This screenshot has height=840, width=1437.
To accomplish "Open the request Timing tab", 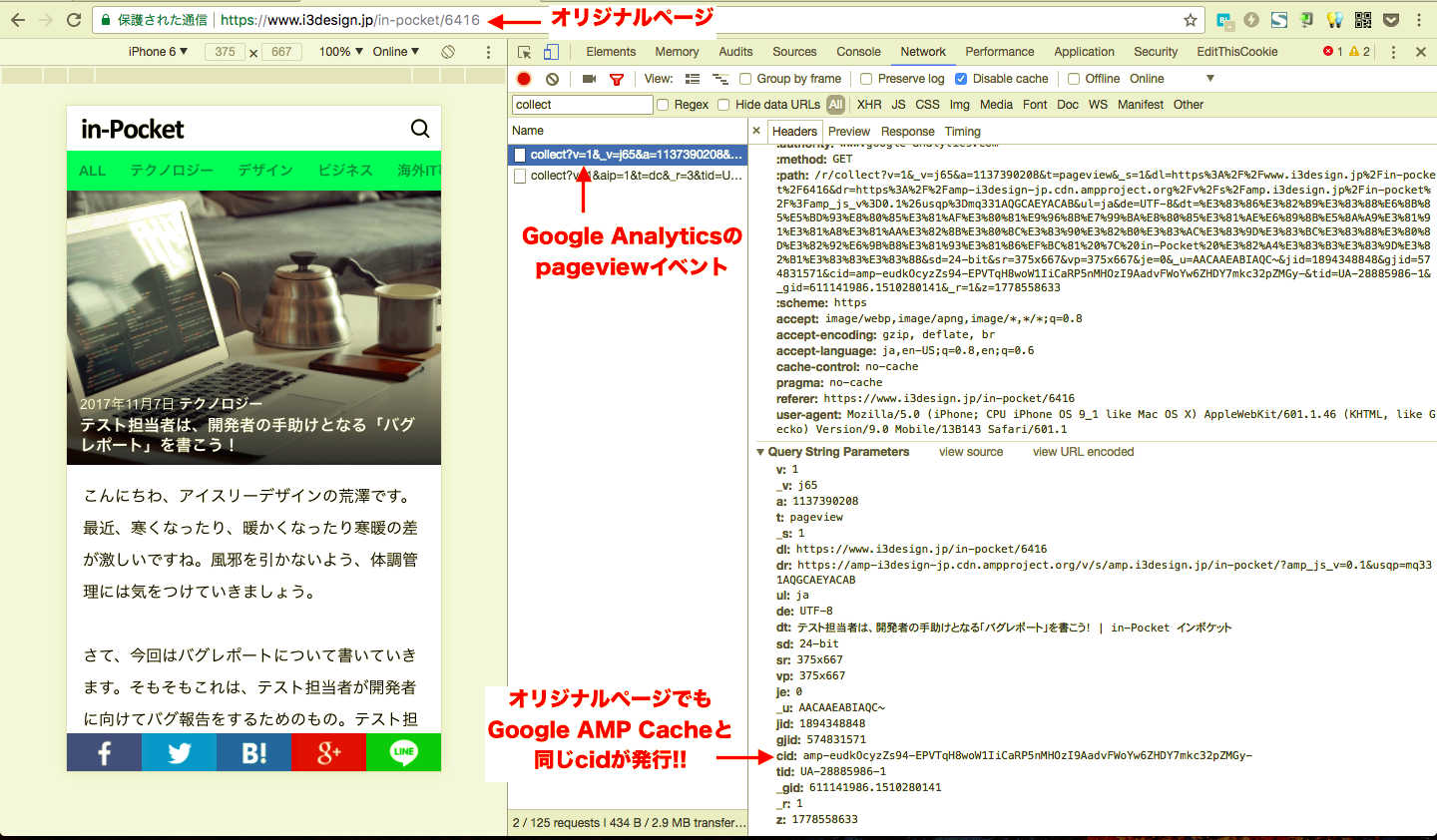I will (x=962, y=132).
